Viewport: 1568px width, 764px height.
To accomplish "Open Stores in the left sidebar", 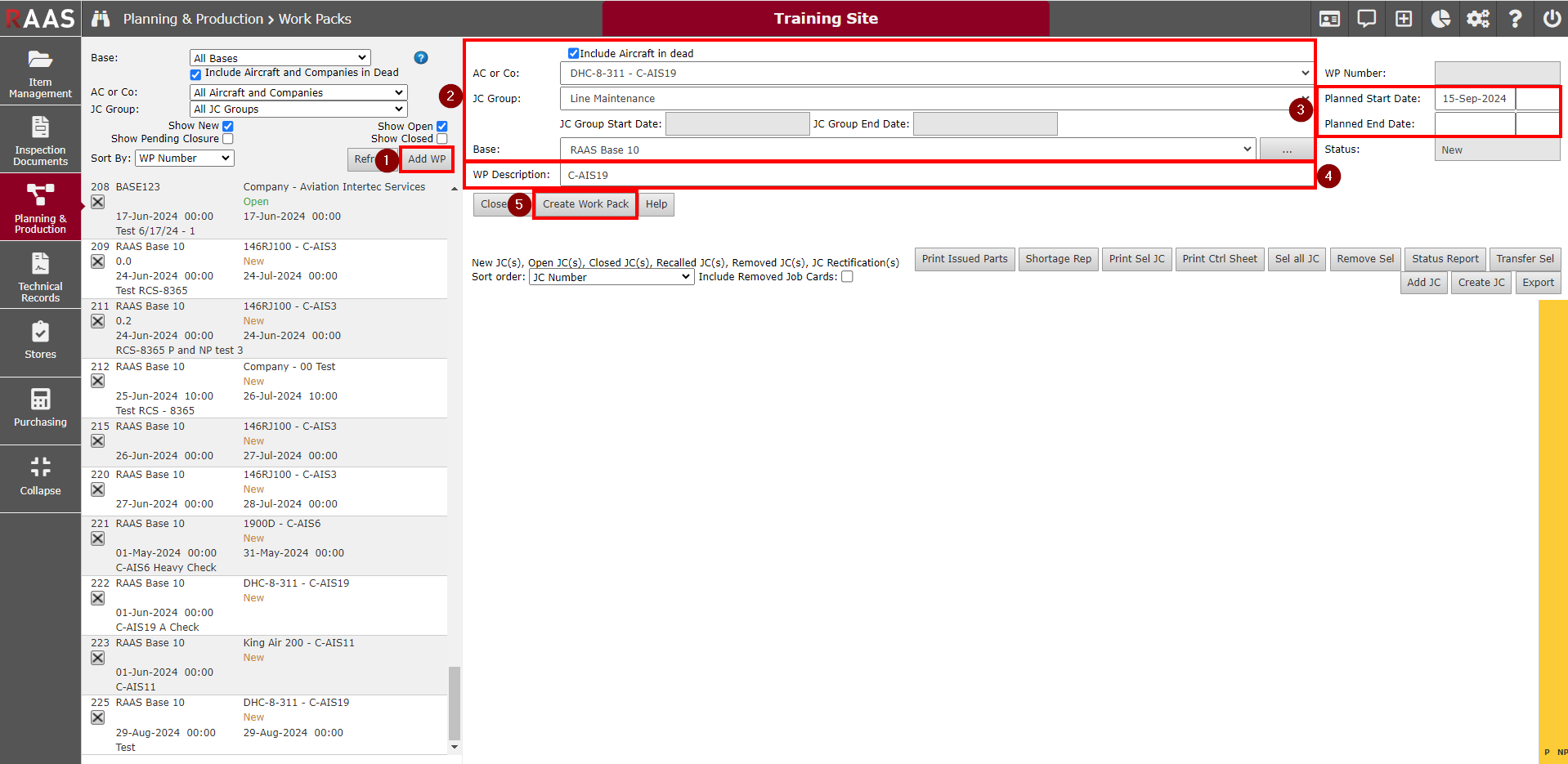I will pos(40,340).
